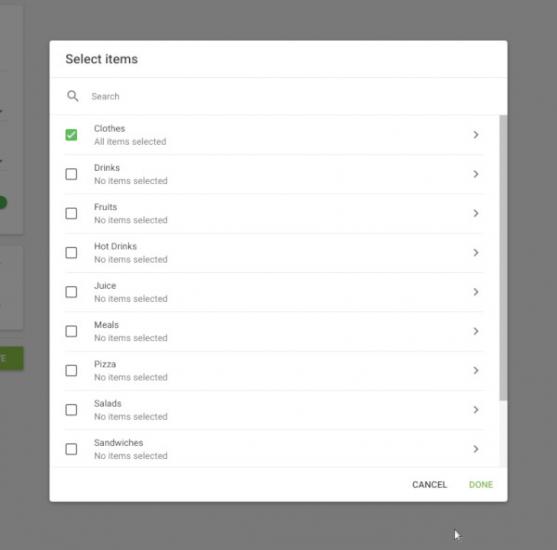Check the Meals category checkbox
The height and width of the screenshot is (550, 557).
[x=71, y=331]
